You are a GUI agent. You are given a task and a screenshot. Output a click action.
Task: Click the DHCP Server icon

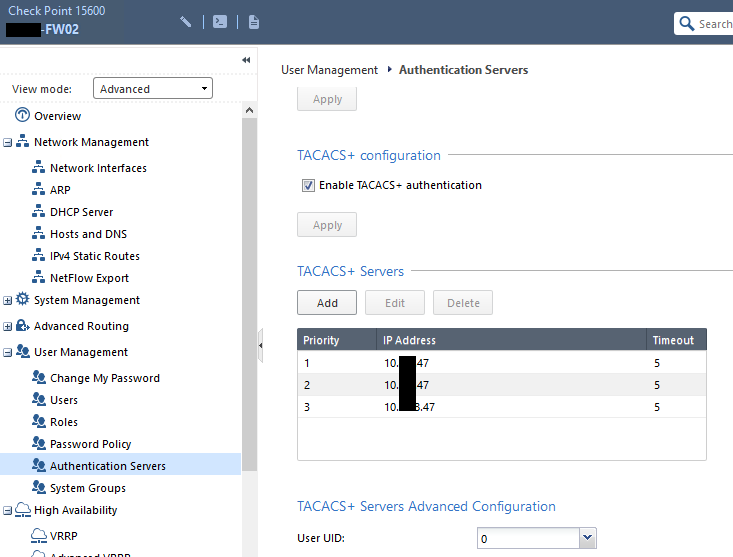38,211
